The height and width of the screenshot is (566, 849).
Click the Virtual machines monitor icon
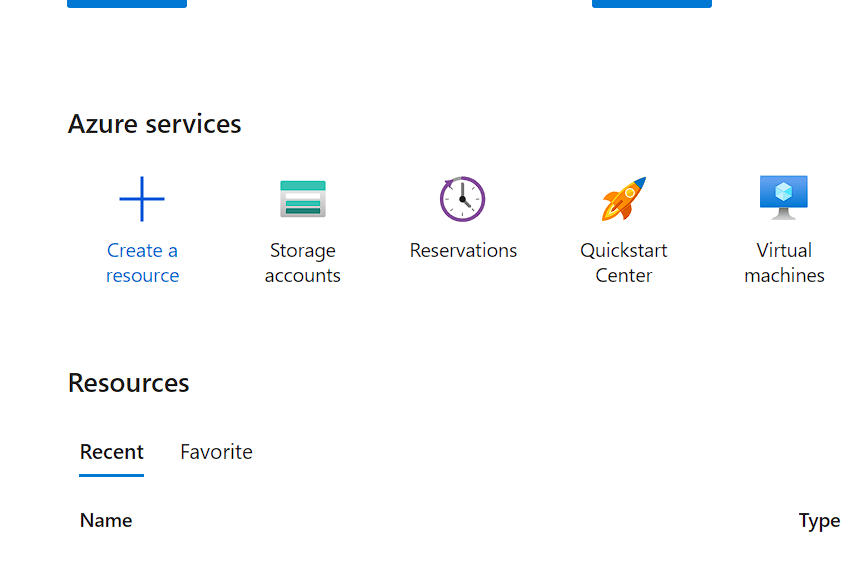click(x=783, y=198)
